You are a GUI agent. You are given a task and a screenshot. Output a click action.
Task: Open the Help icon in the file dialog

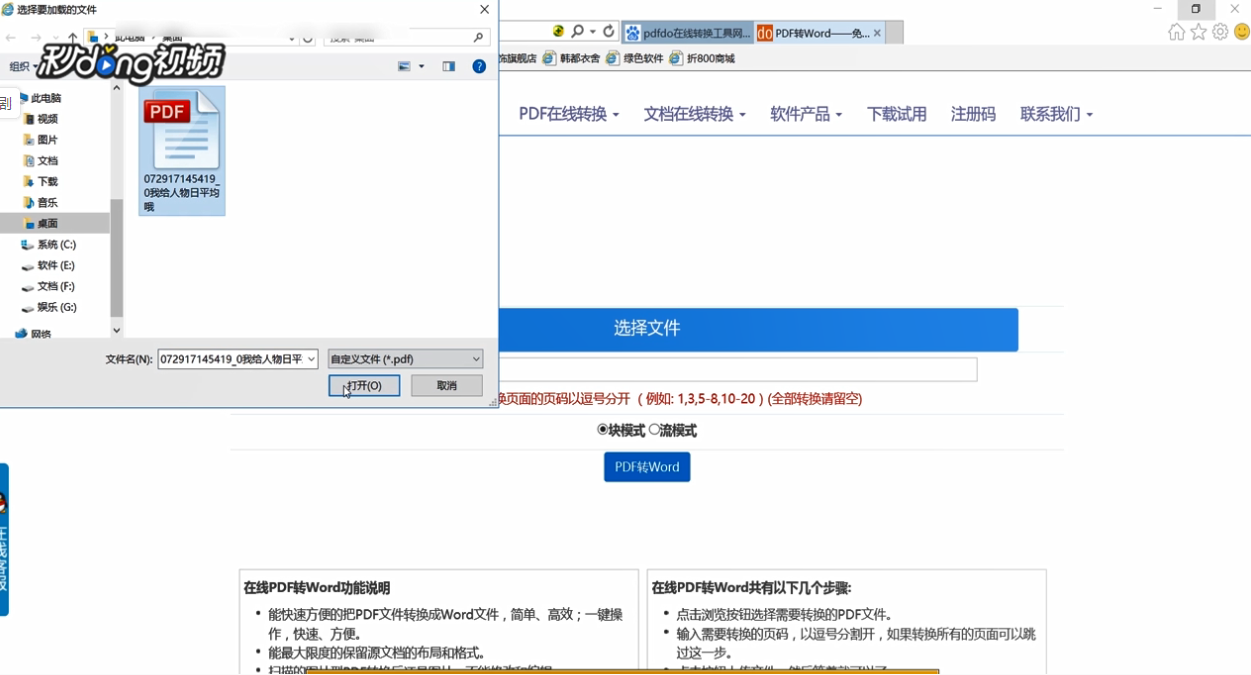(479, 66)
